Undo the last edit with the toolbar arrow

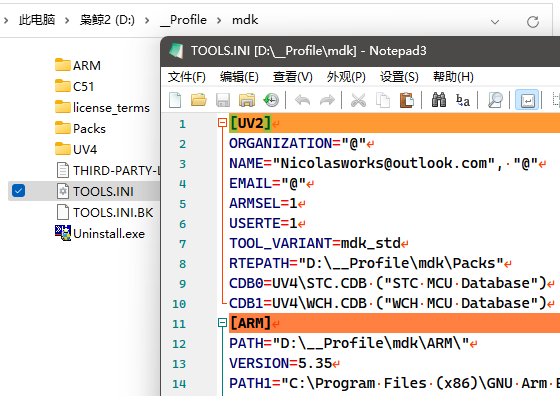[x=302, y=100]
